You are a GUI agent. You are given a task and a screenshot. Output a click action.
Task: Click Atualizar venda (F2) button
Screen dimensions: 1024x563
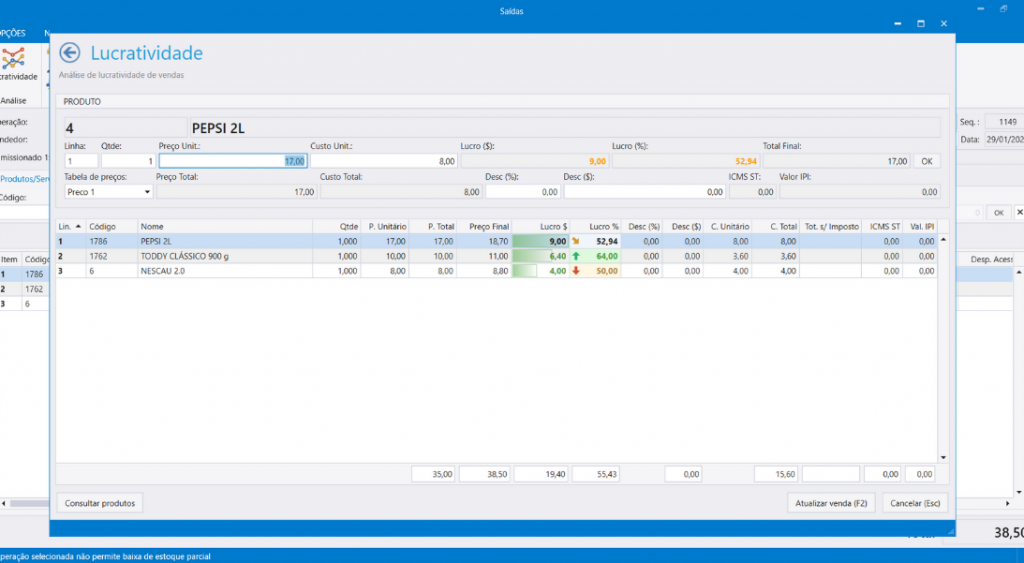tap(831, 503)
